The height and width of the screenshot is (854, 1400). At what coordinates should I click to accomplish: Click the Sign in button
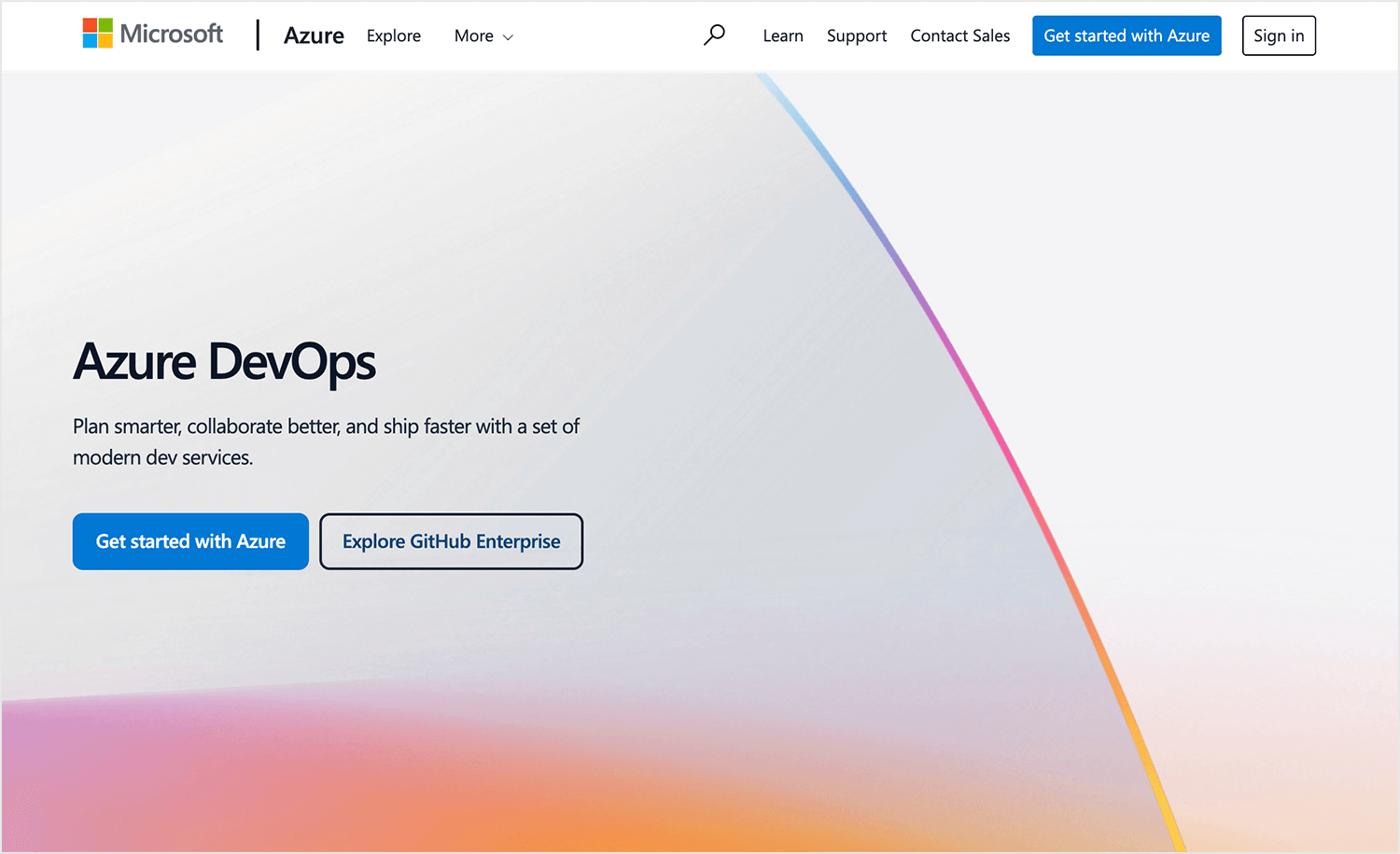(x=1279, y=35)
